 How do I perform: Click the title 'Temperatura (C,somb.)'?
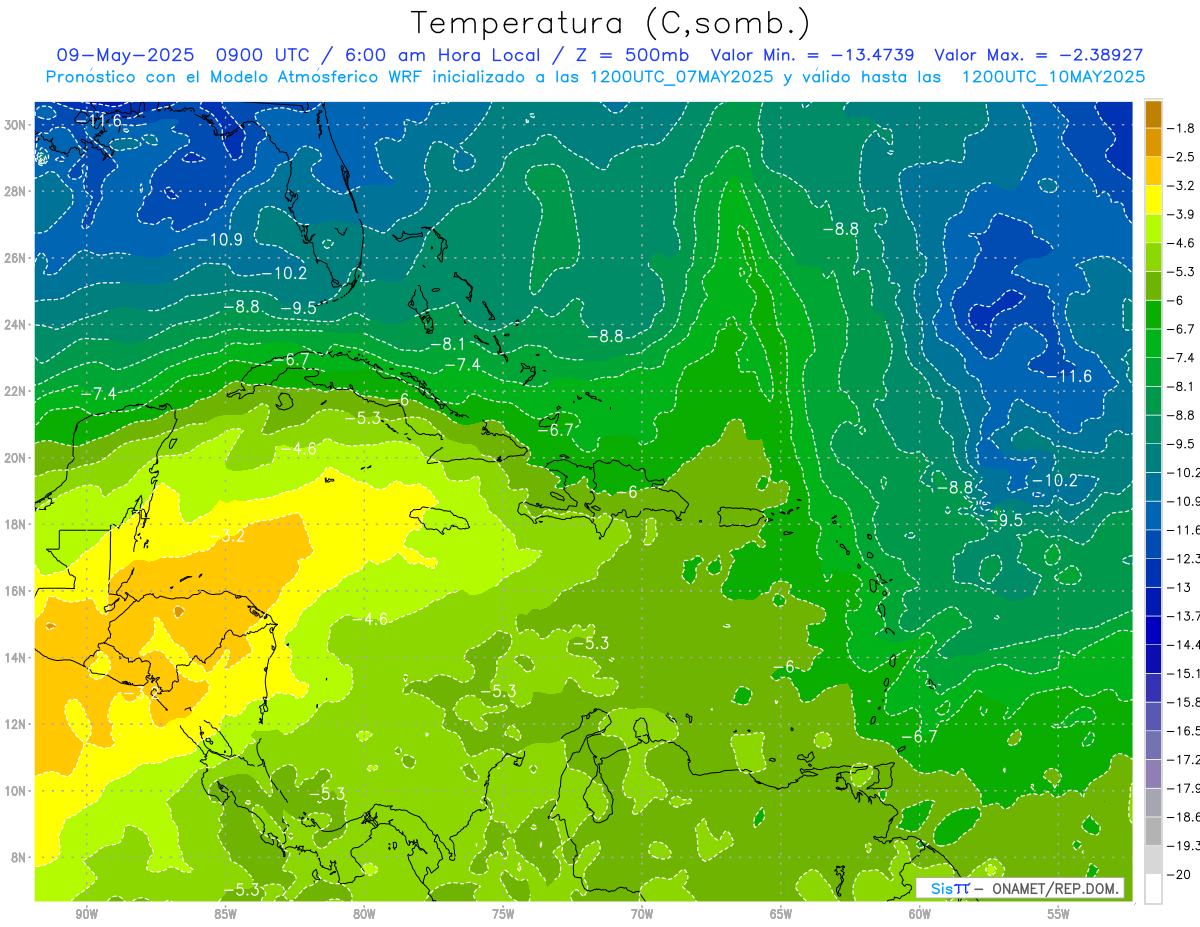point(611,23)
